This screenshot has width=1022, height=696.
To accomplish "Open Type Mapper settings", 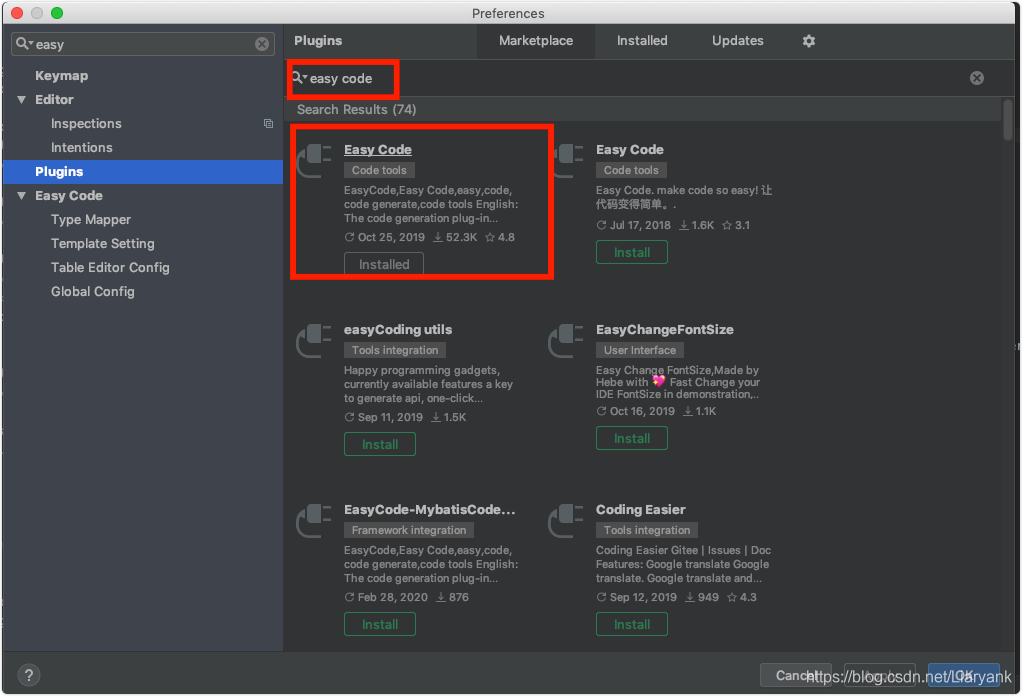I will pyautogui.click(x=91, y=220).
